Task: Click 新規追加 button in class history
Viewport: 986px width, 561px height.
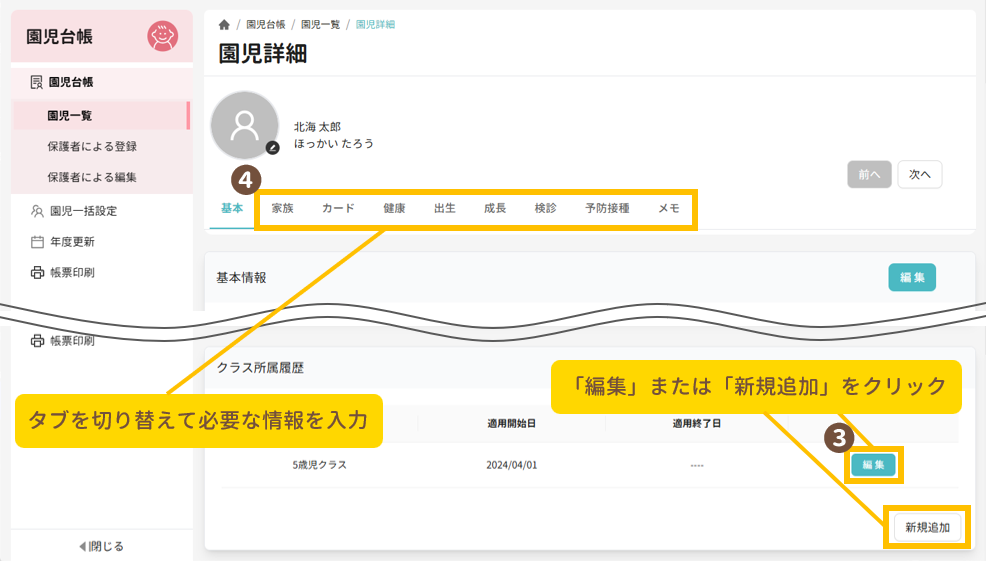Action: [927, 527]
